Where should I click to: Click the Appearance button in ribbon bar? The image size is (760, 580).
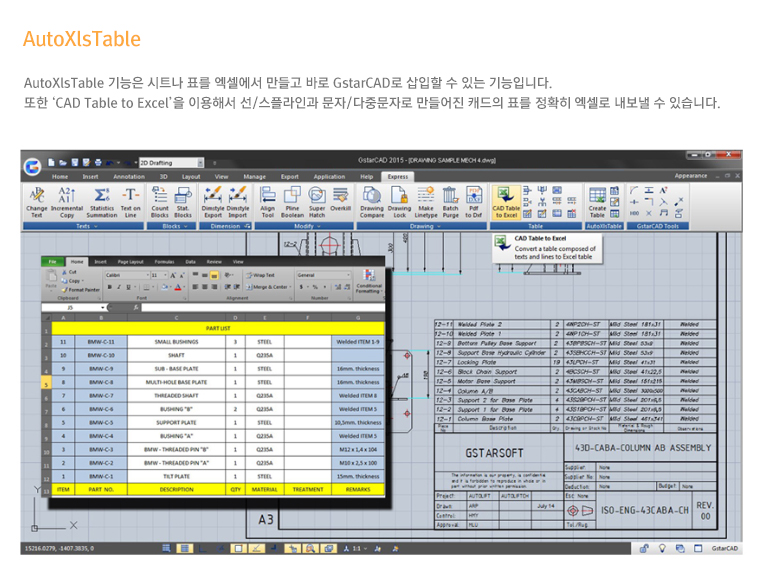pos(691,176)
